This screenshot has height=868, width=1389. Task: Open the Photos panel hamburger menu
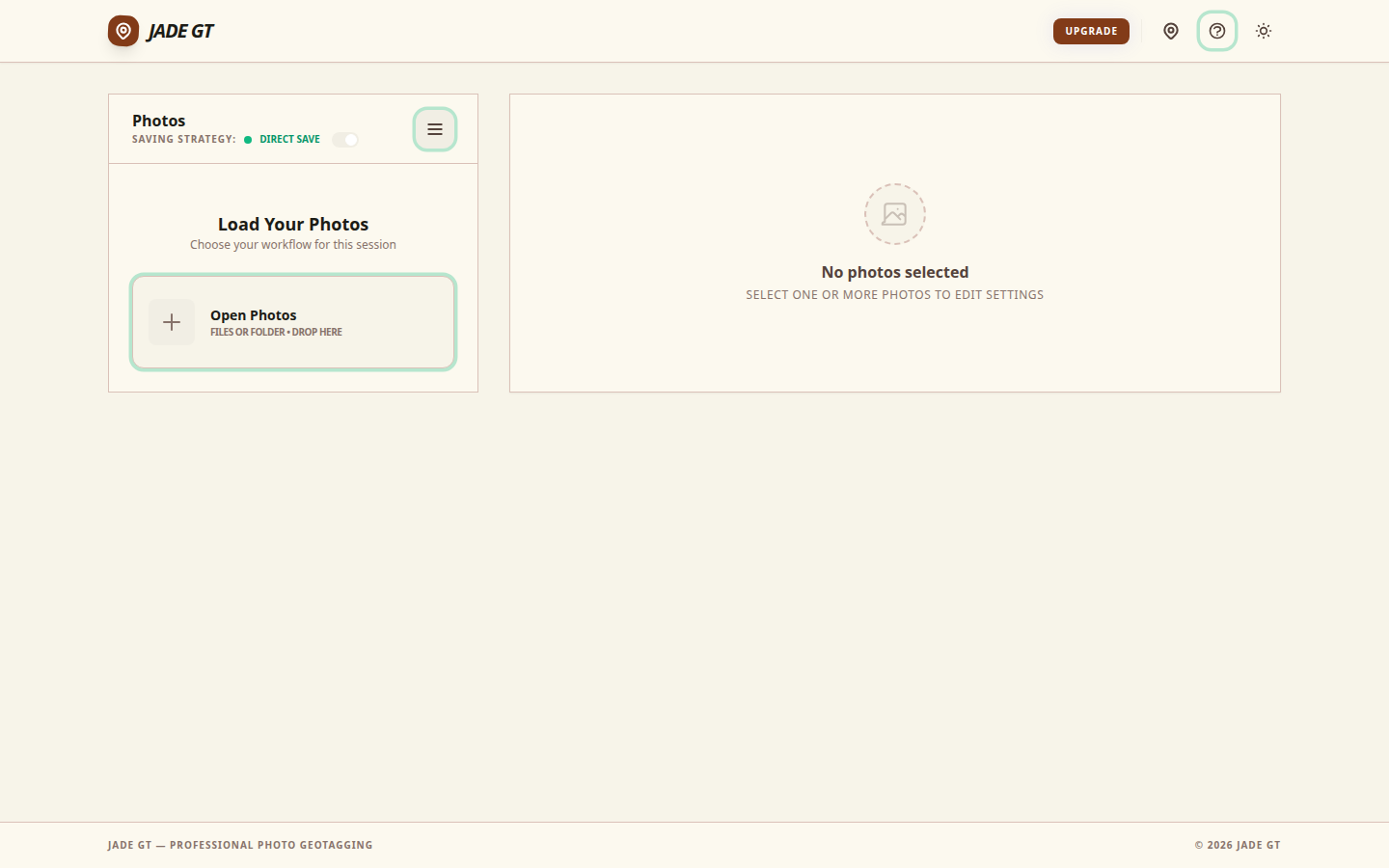435,129
